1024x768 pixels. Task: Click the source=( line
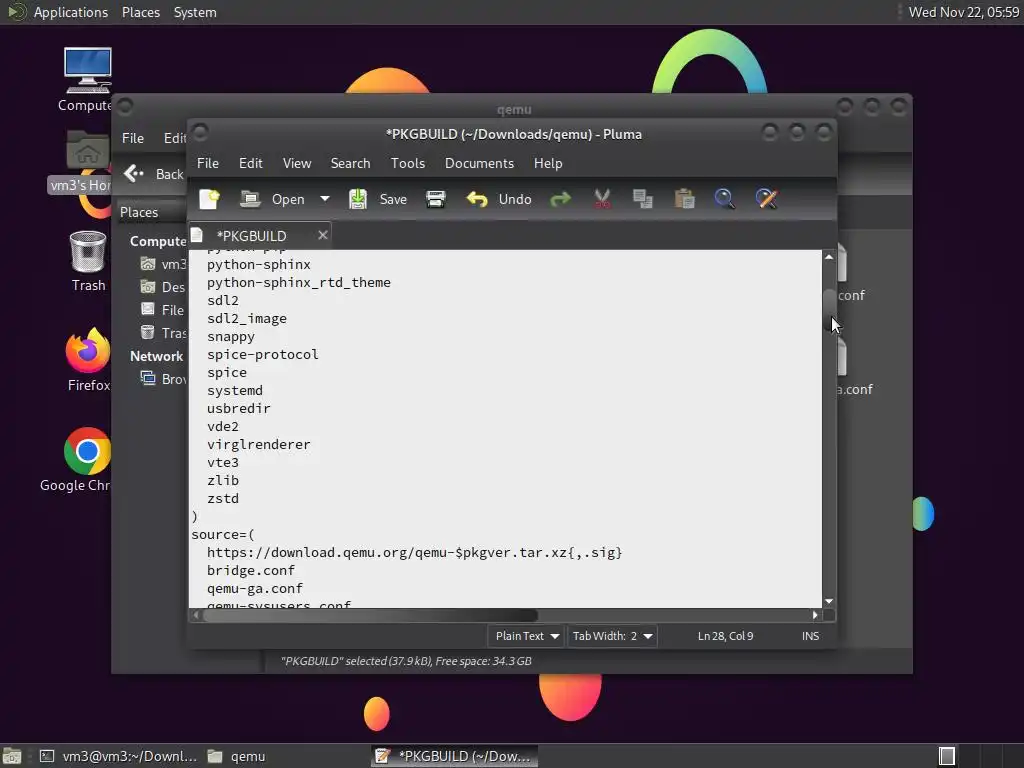(x=223, y=535)
